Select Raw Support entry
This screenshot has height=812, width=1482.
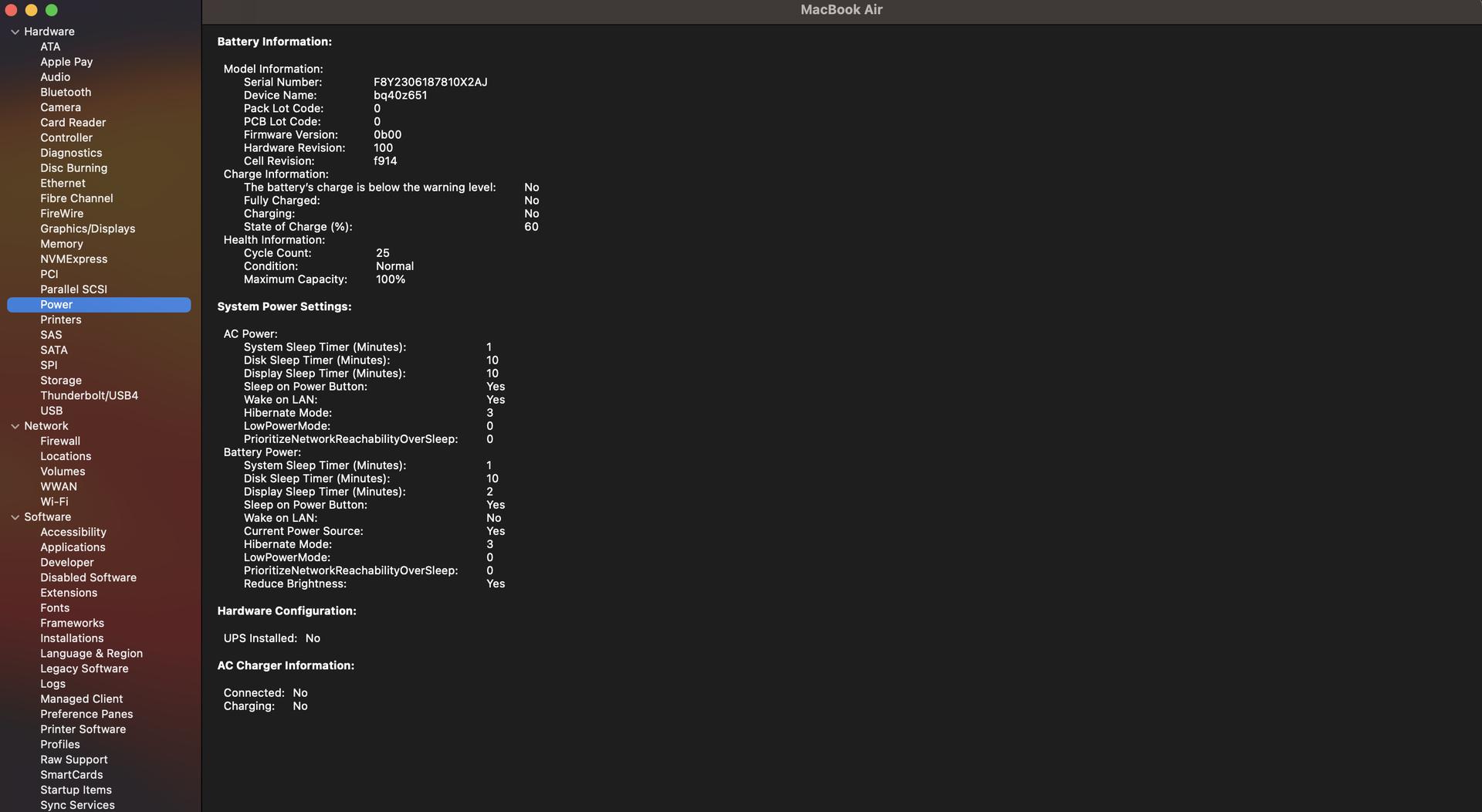click(74, 760)
